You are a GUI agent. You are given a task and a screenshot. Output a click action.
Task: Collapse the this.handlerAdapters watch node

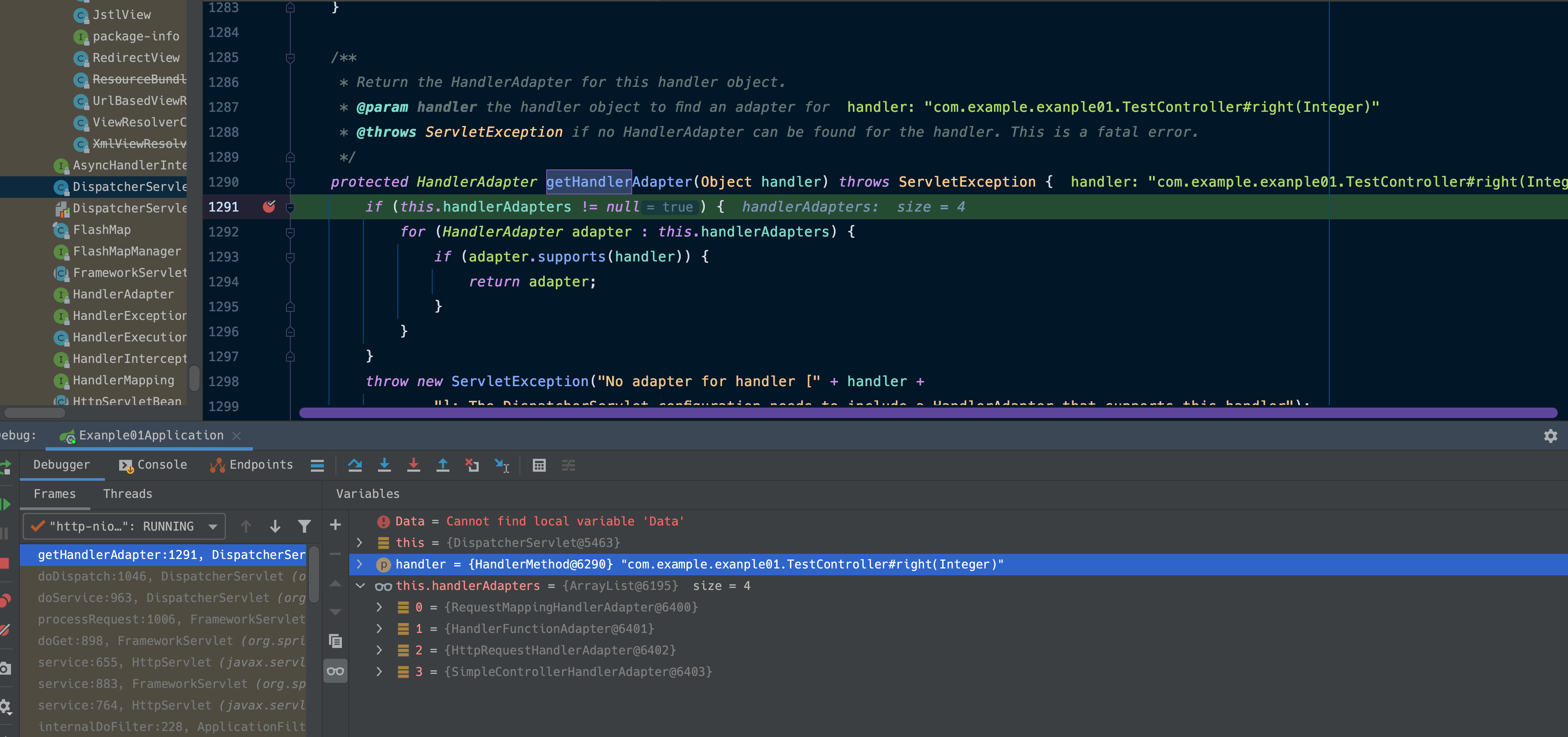coord(360,586)
